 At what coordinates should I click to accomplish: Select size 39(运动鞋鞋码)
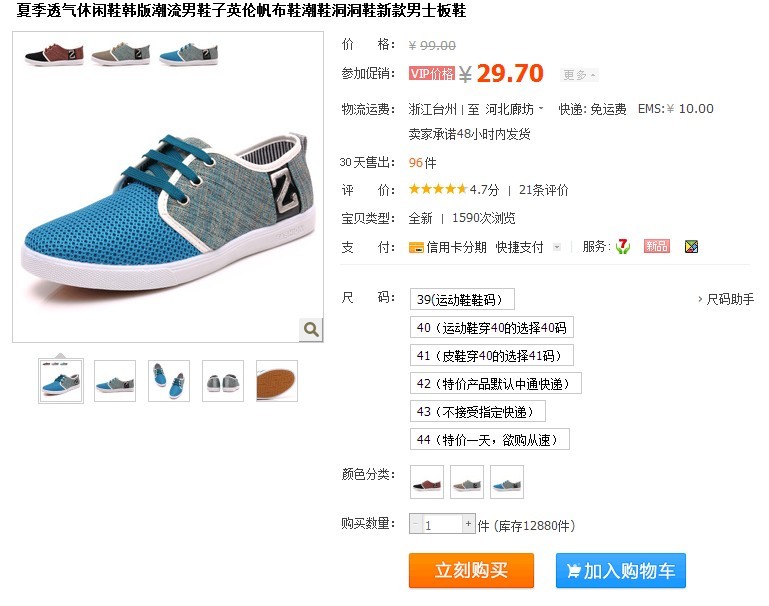pos(462,299)
